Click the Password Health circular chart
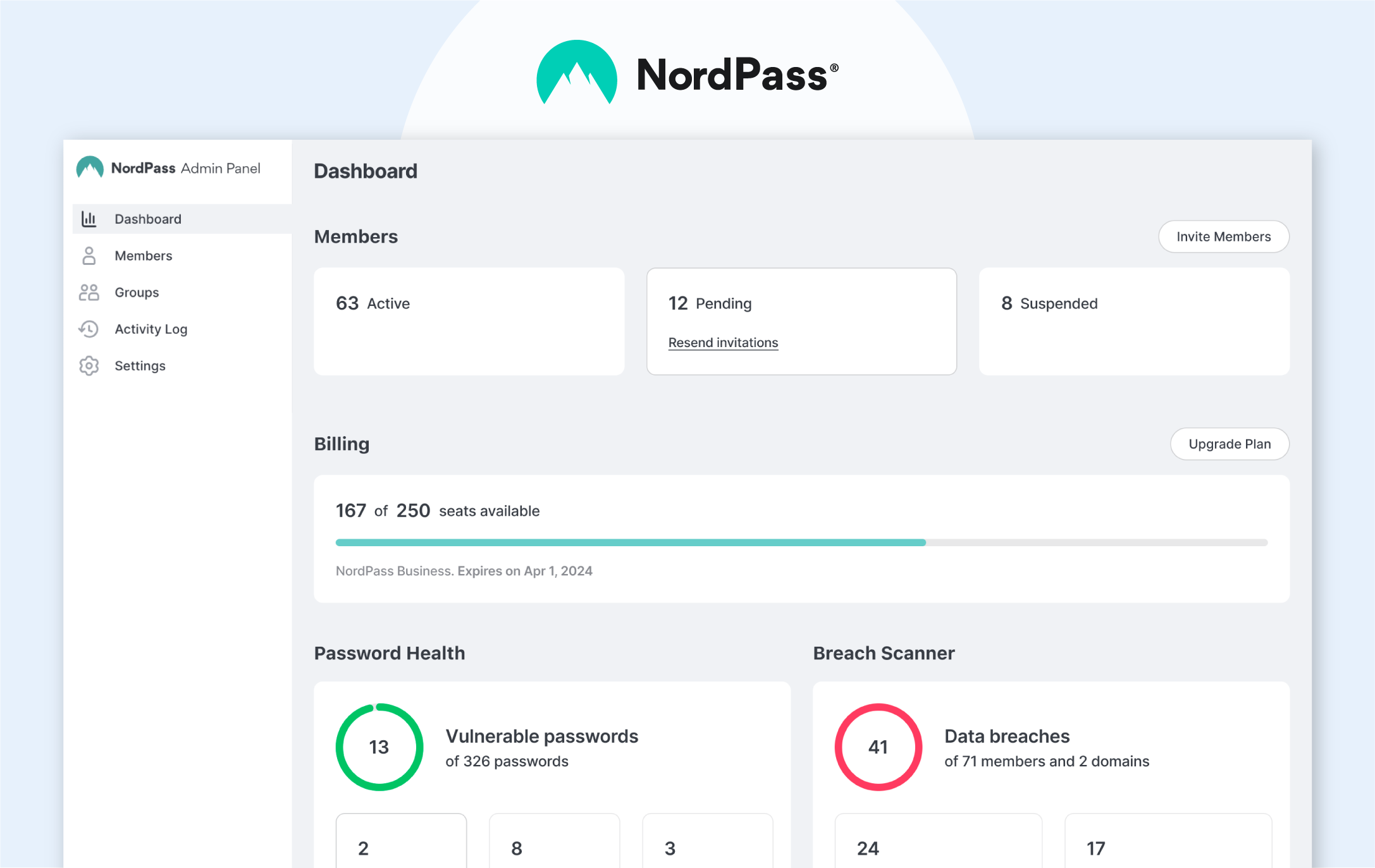Image resolution: width=1375 pixels, height=868 pixels. [378, 746]
